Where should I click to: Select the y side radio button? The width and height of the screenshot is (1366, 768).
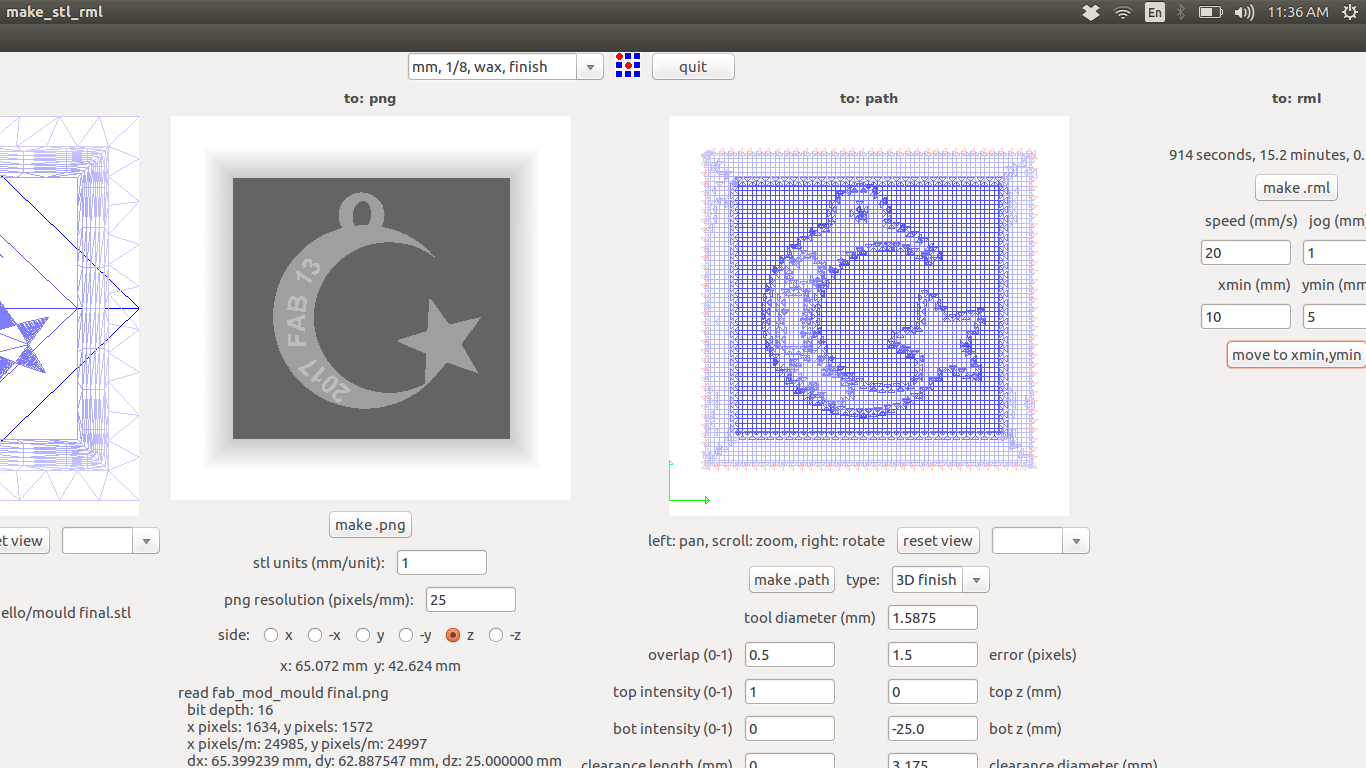363,635
